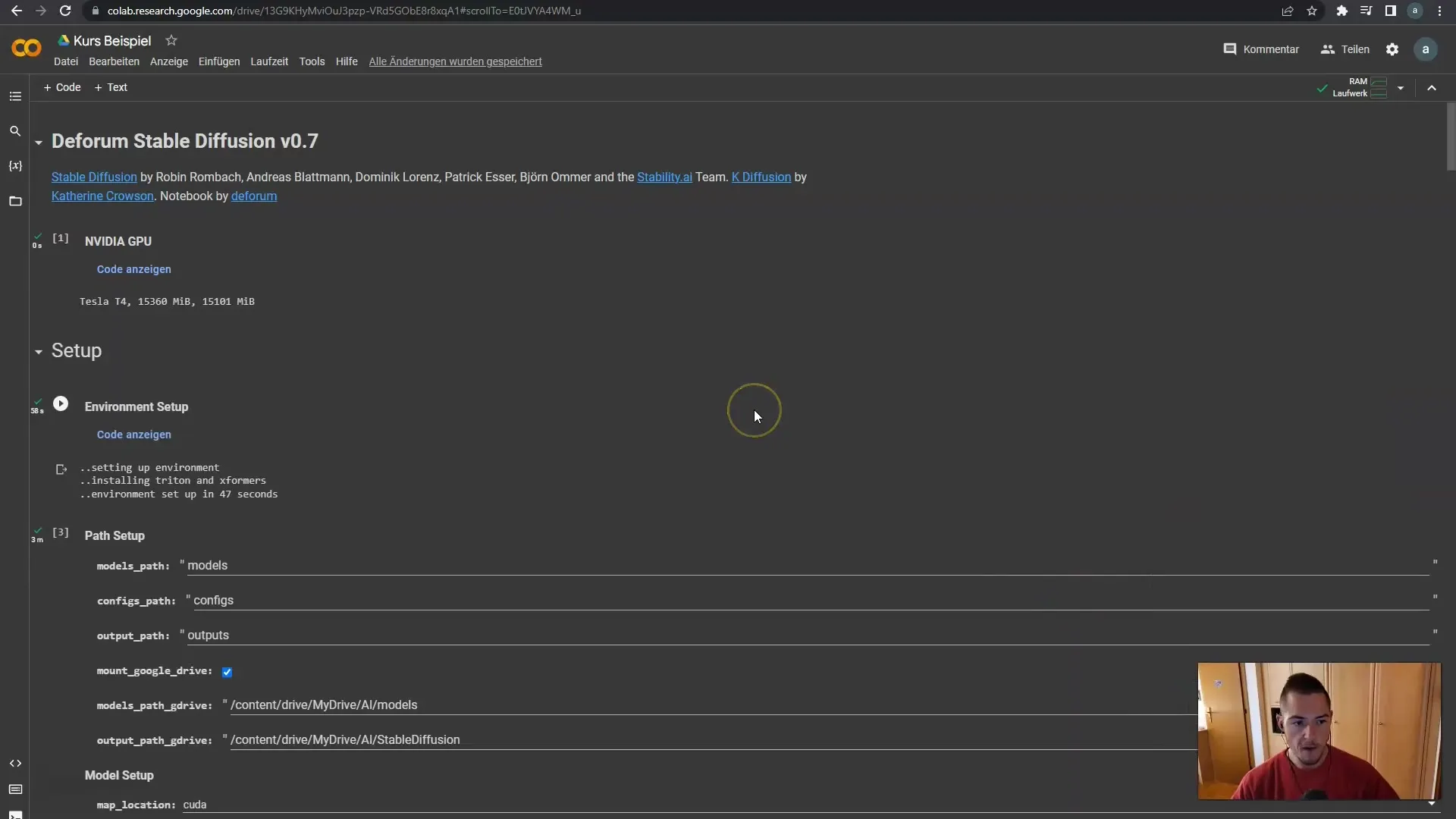The image size is (1456, 819).
Task: Collapse the Deforum Stable Diffusion section
Action: [38, 142]
